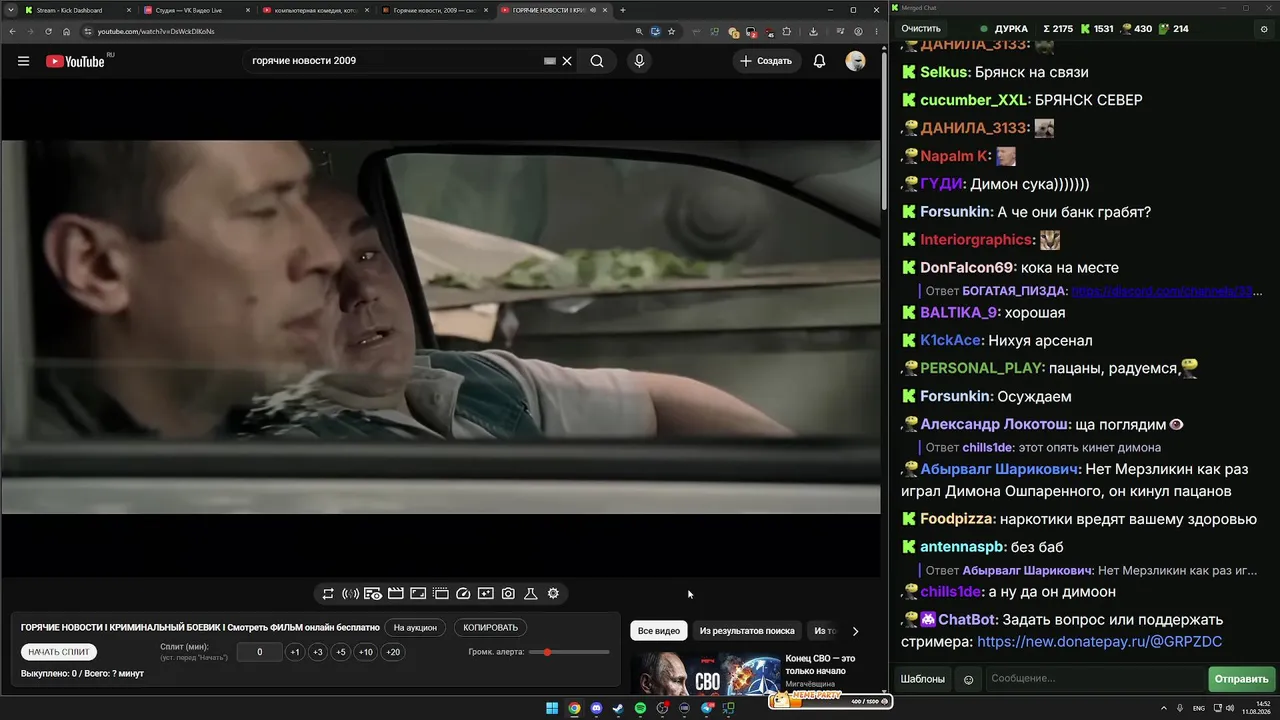Screen dimensions: 1280x720
Task: Take a screenshot with the camera icon
Action: click(508, 594)
